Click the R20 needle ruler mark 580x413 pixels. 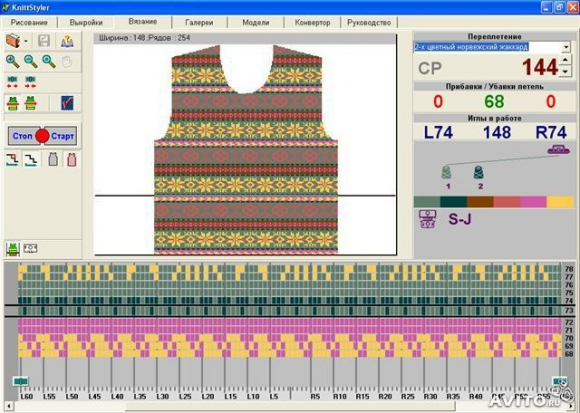pos(385,396)
